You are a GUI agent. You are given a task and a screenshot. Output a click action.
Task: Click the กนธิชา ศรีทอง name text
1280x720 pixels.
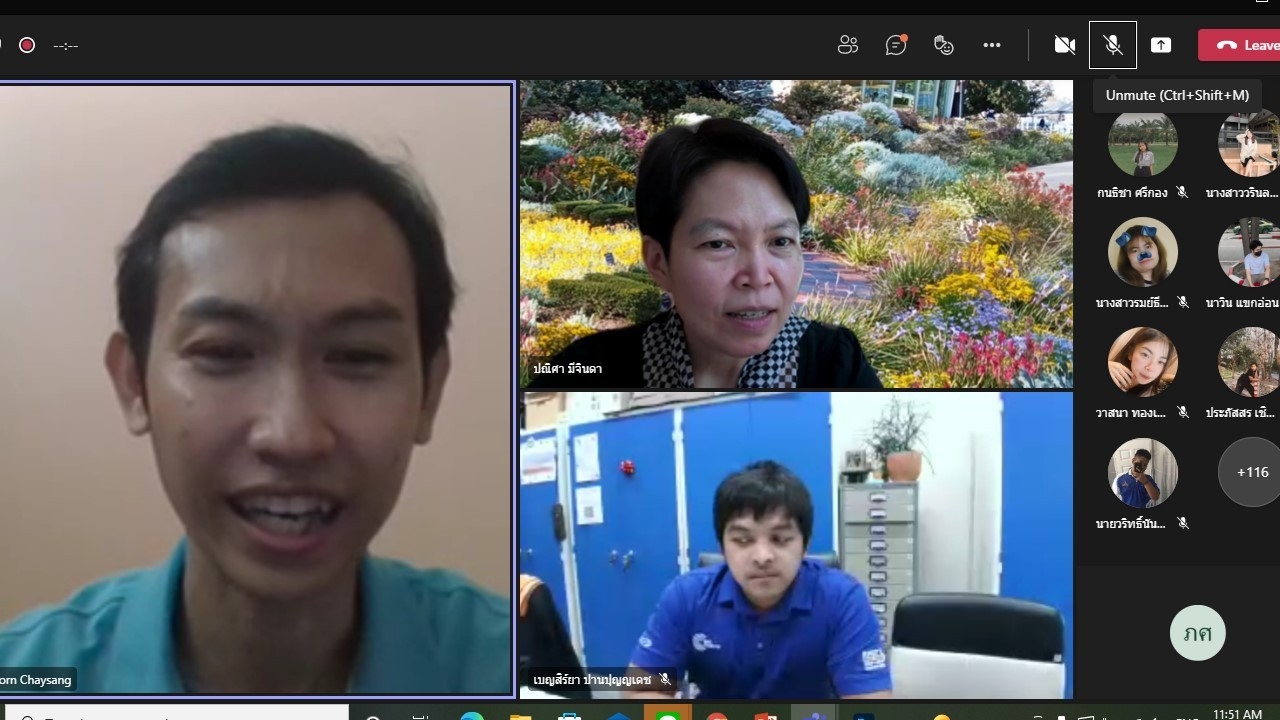click(x=1132, y=193)
